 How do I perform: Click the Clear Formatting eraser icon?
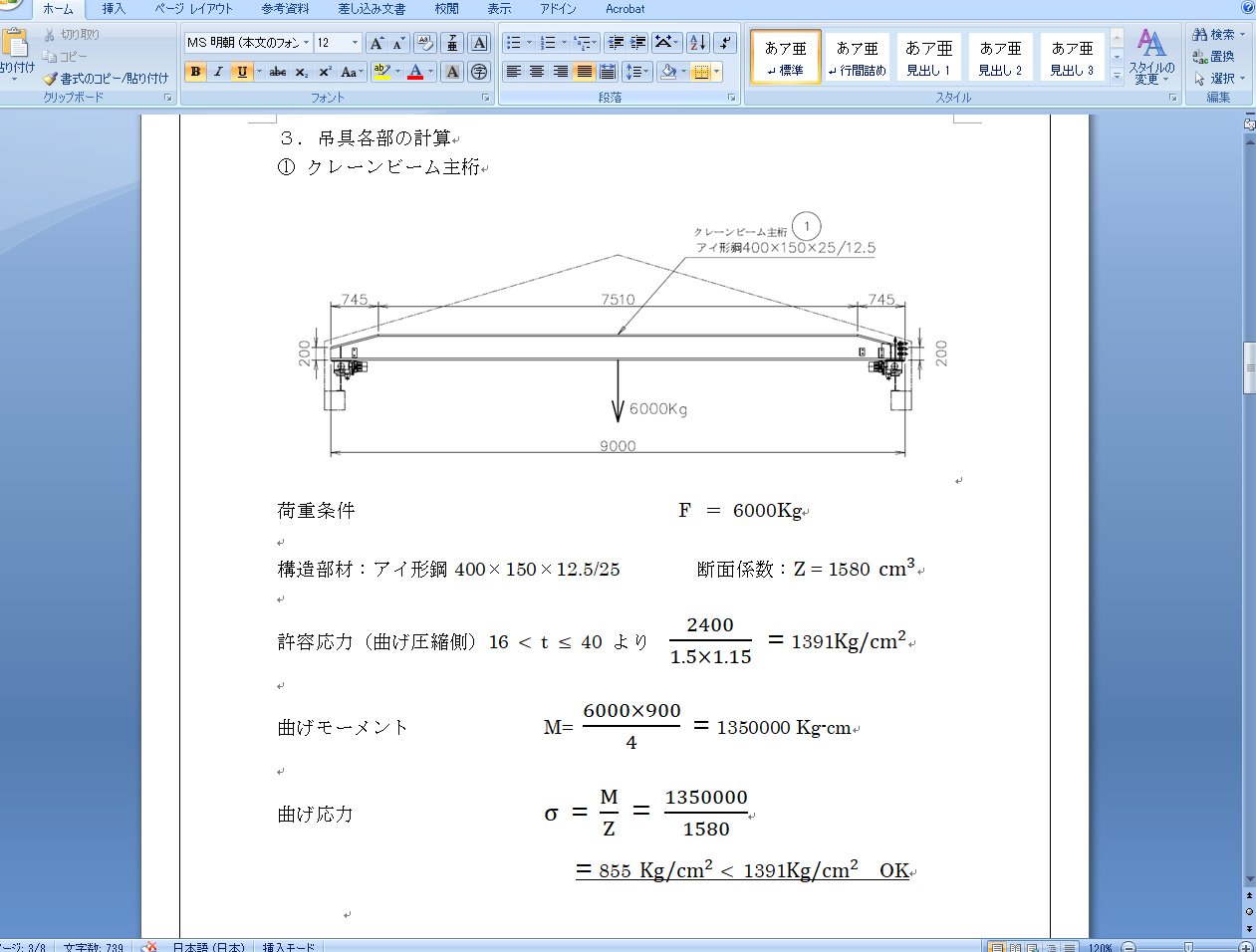(x=425, y=43)
